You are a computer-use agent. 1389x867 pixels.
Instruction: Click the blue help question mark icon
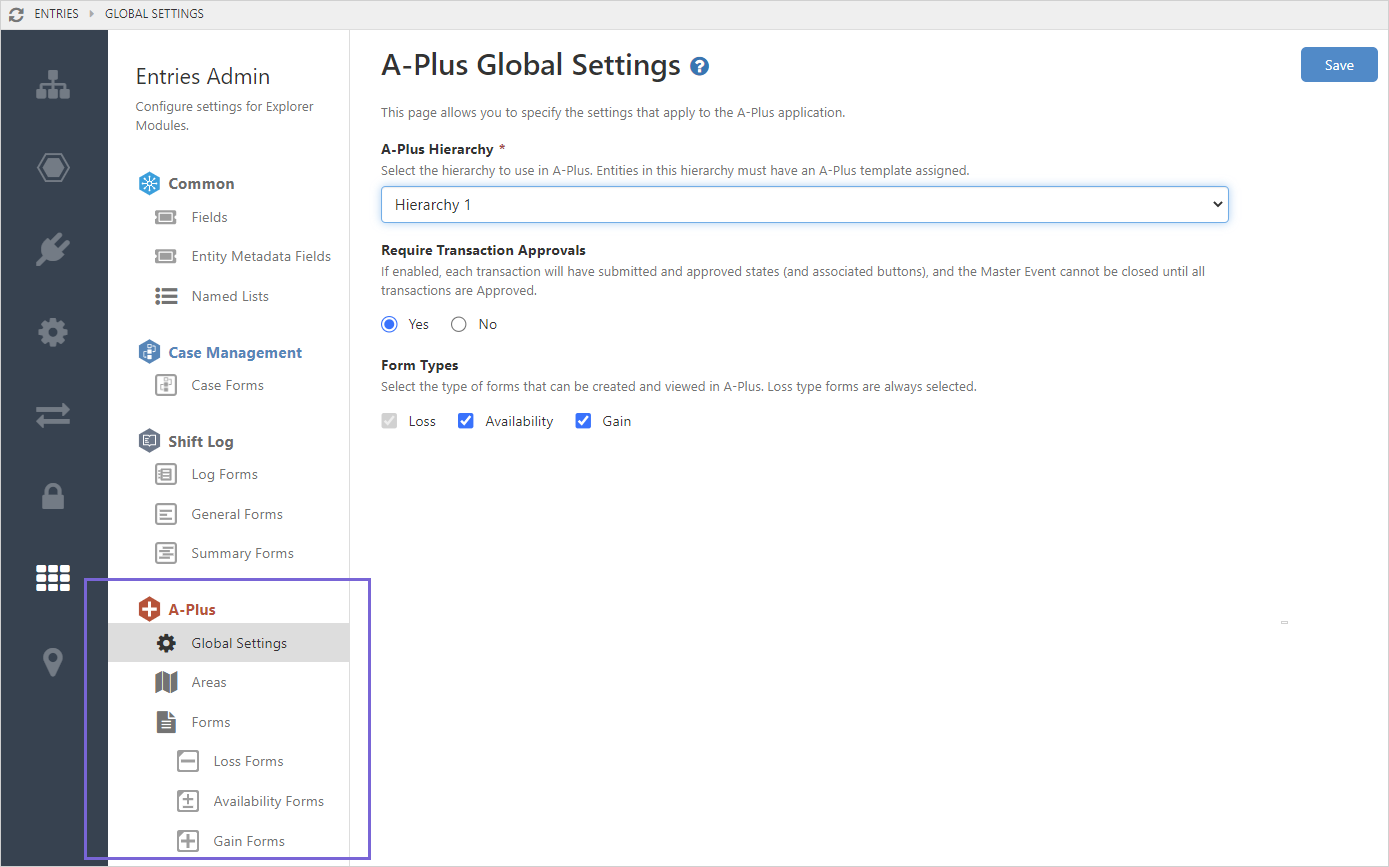pos(700,67)
